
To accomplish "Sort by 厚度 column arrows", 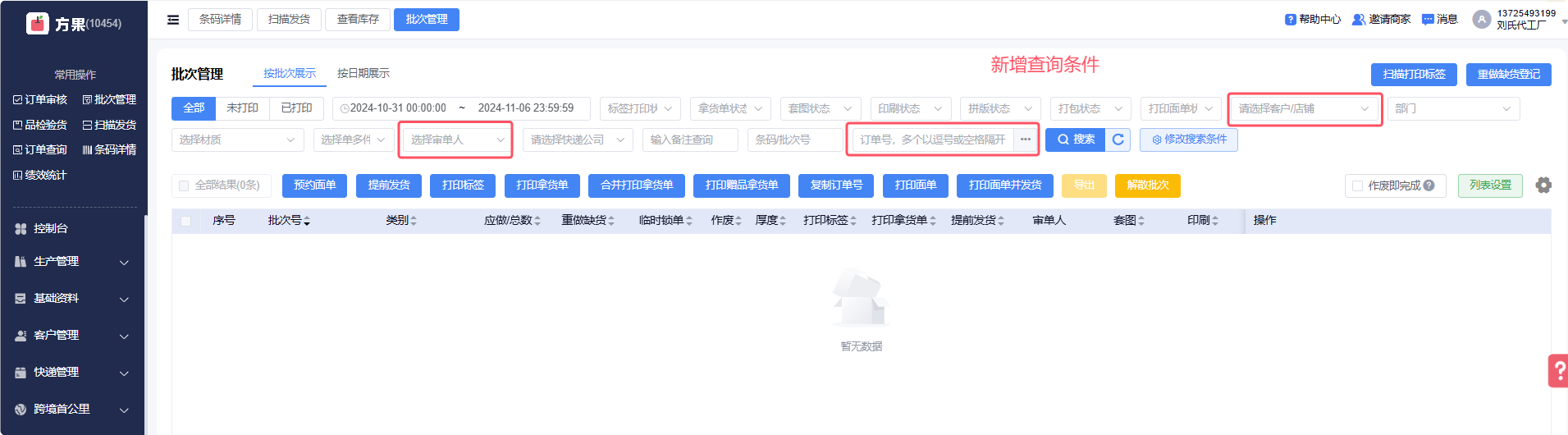I will 783,221.
